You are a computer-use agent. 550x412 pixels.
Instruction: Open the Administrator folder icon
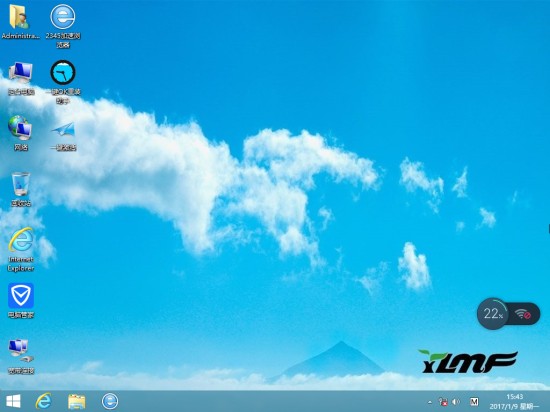click(20, 22)
